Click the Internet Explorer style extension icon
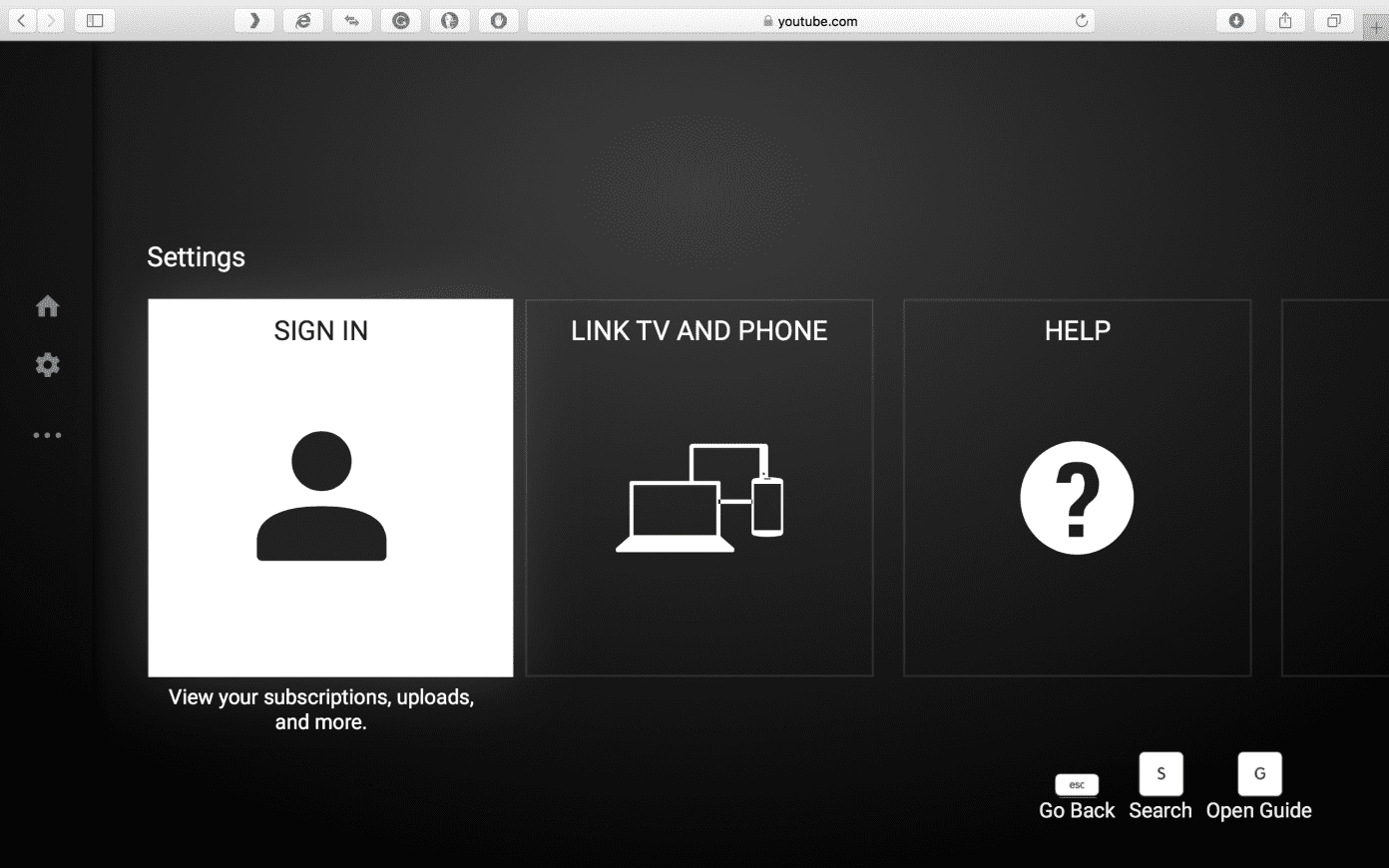Image resolution: width=1389 pixels, height=868 pixels. coord(303,20)
